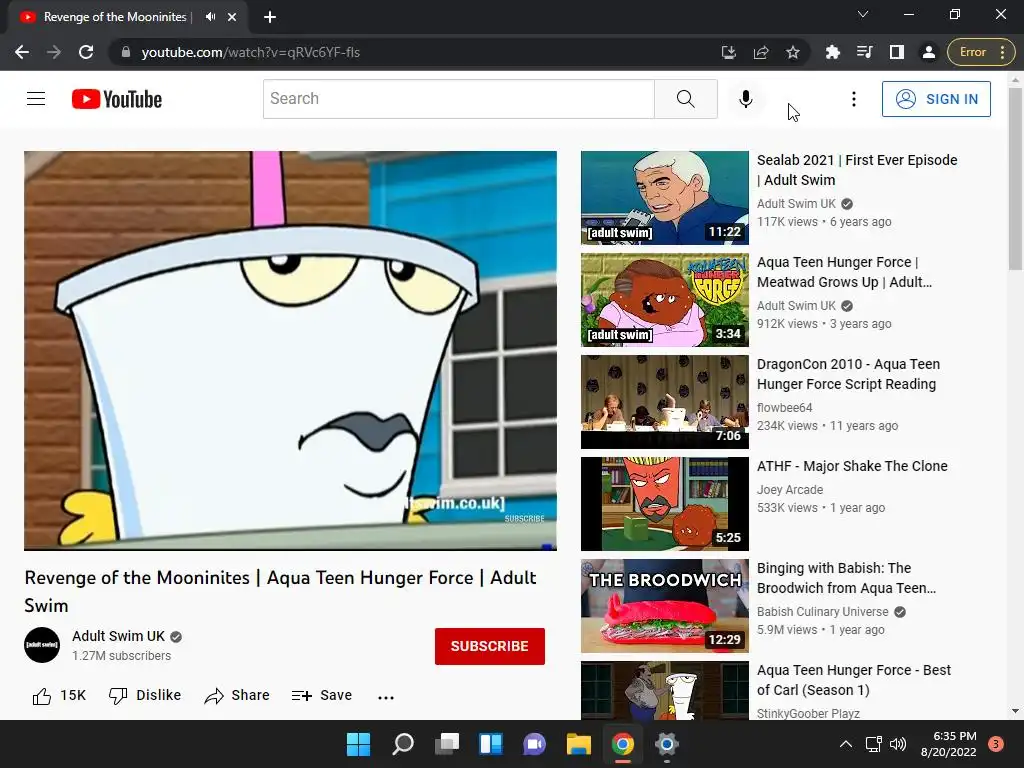1024x768 pixels.
Task: Open Chrome profile avatar icon
Action: click(x=929, y=52)
